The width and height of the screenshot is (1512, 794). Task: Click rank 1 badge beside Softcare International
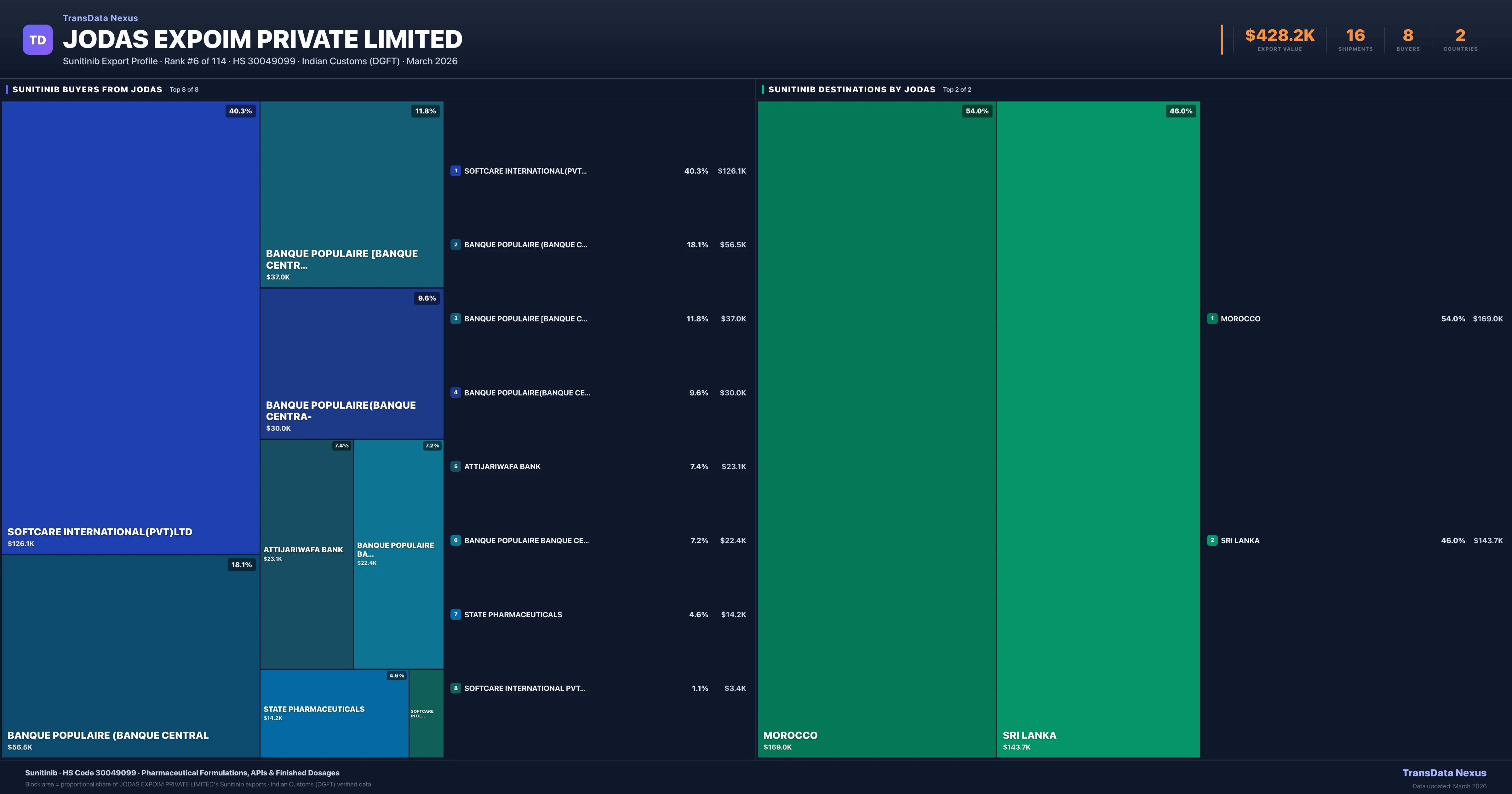pos(455,171)
